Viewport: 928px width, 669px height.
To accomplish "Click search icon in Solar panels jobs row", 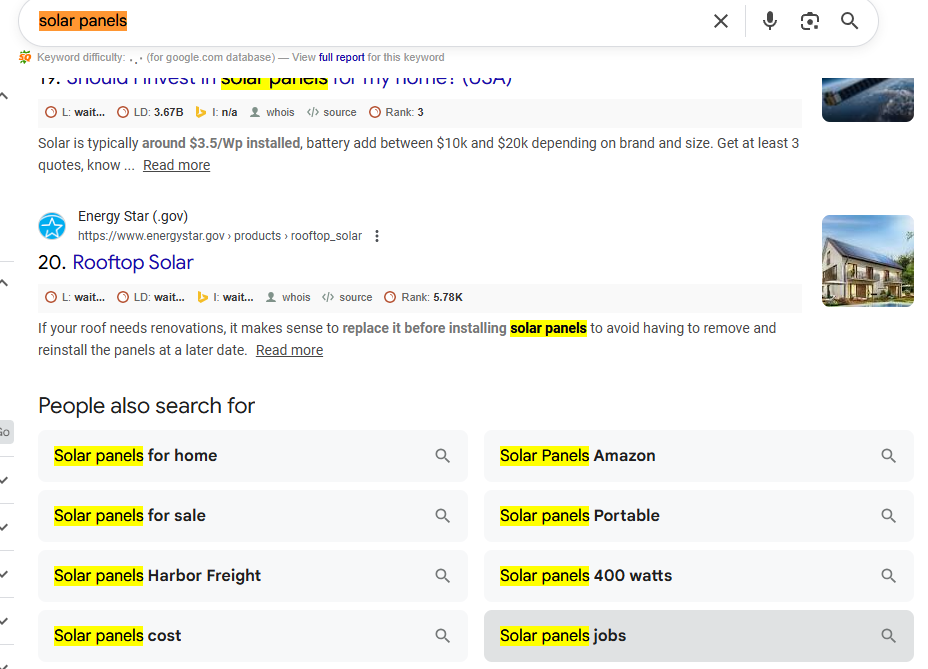I will [x=888, y=636].
